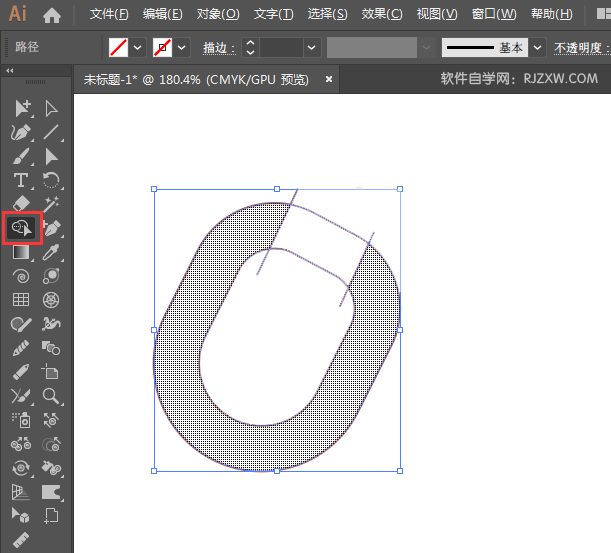This screenshot has height=553, width=611.
Task: Select the Gradient tool
Action: coord(20,252)
